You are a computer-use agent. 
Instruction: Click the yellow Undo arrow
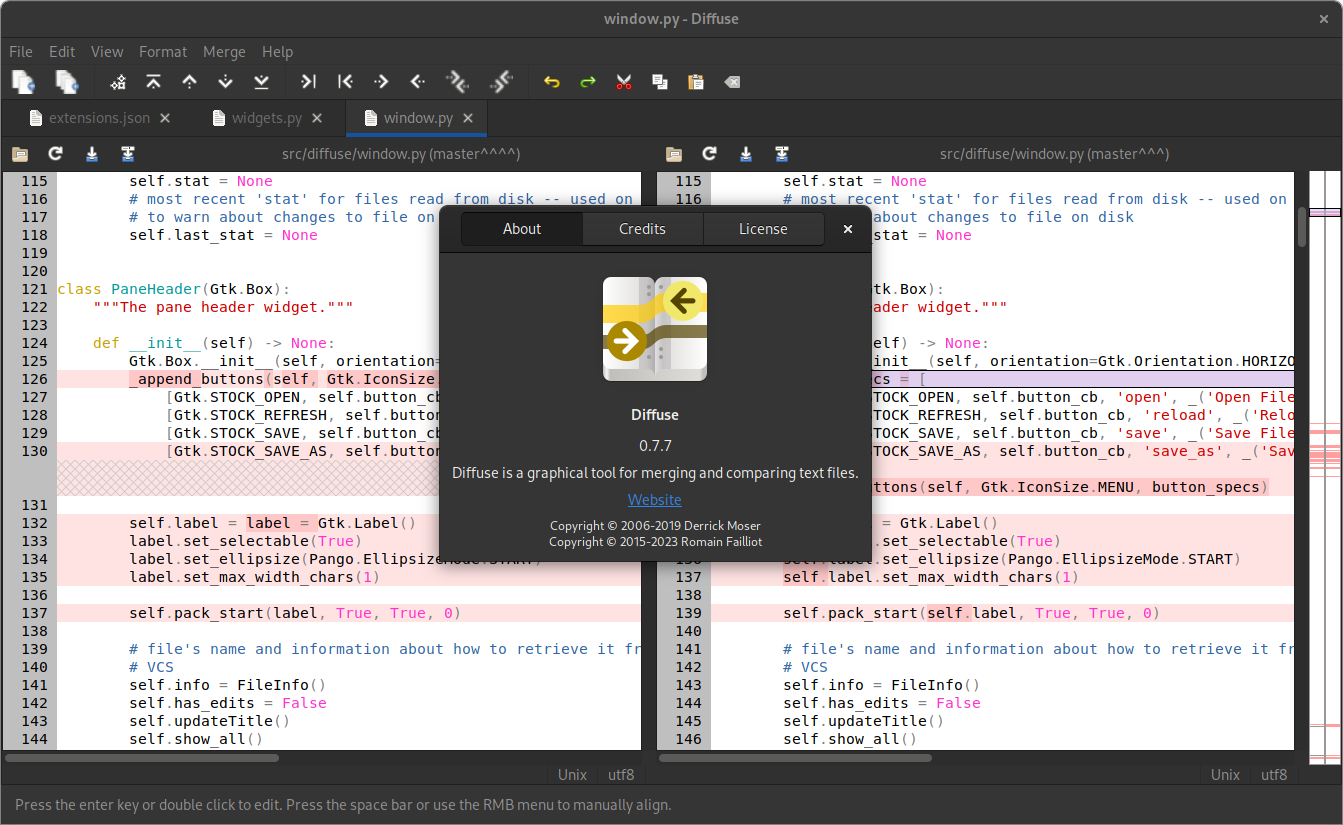point(551,82)
